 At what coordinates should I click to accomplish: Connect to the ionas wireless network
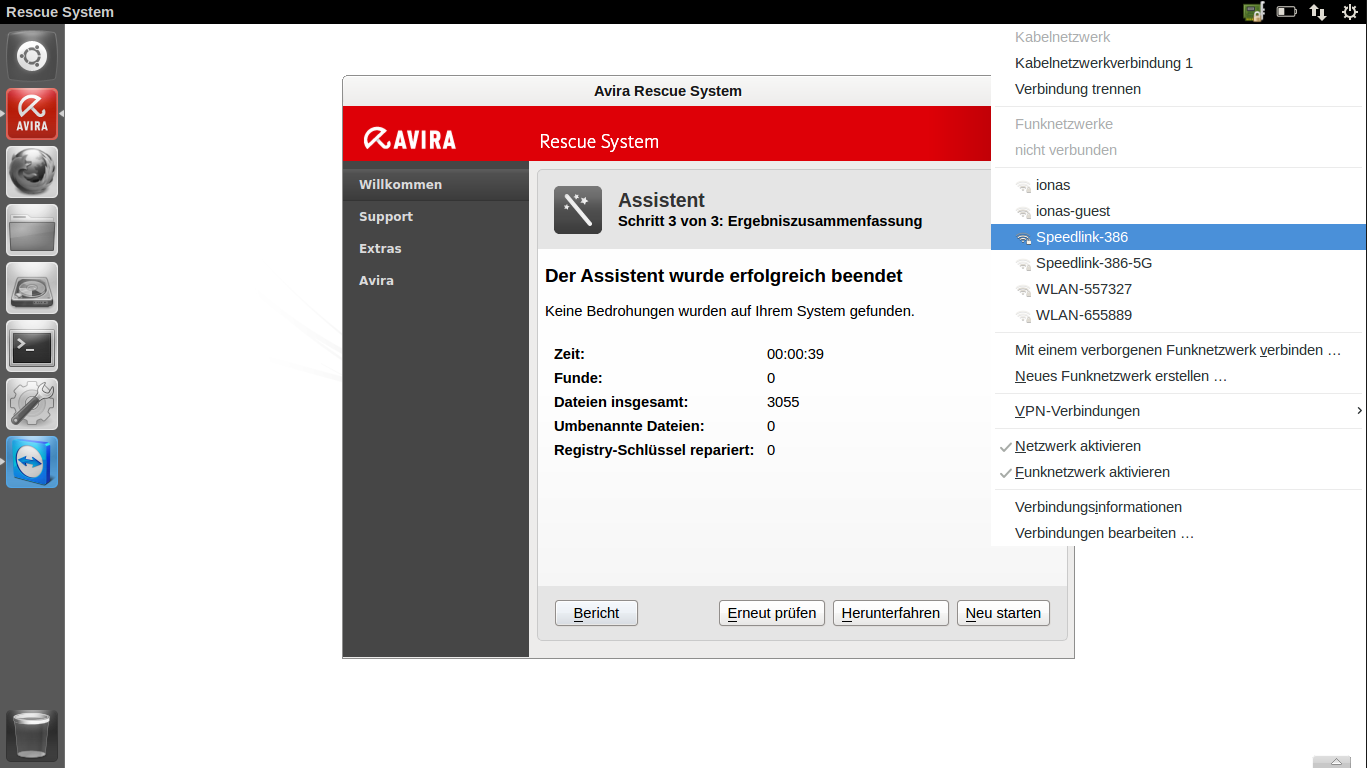click(1178, 185)
